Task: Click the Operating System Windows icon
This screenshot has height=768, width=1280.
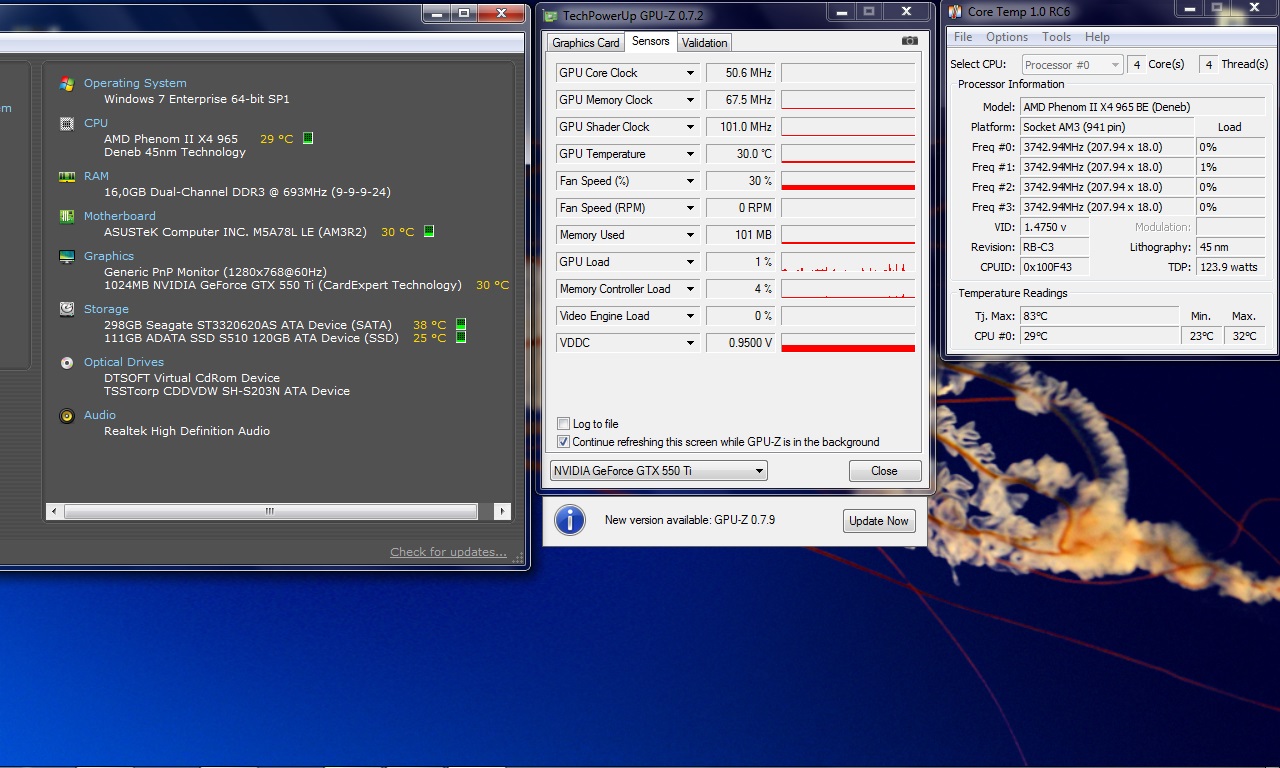Action: coord(67,84)
